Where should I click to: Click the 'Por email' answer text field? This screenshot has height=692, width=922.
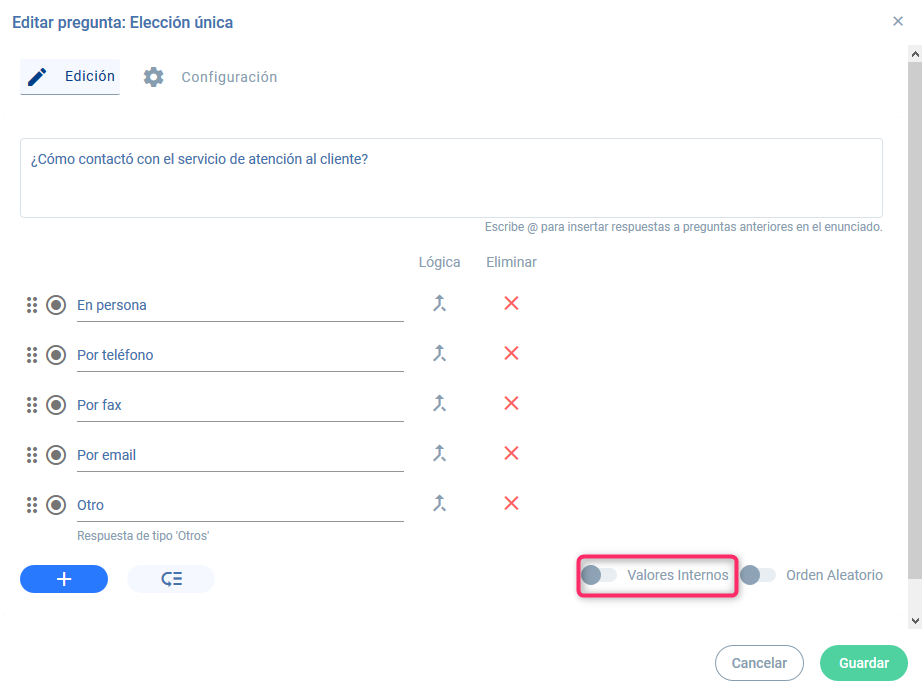pyautogui.click(x=240, y=455)
